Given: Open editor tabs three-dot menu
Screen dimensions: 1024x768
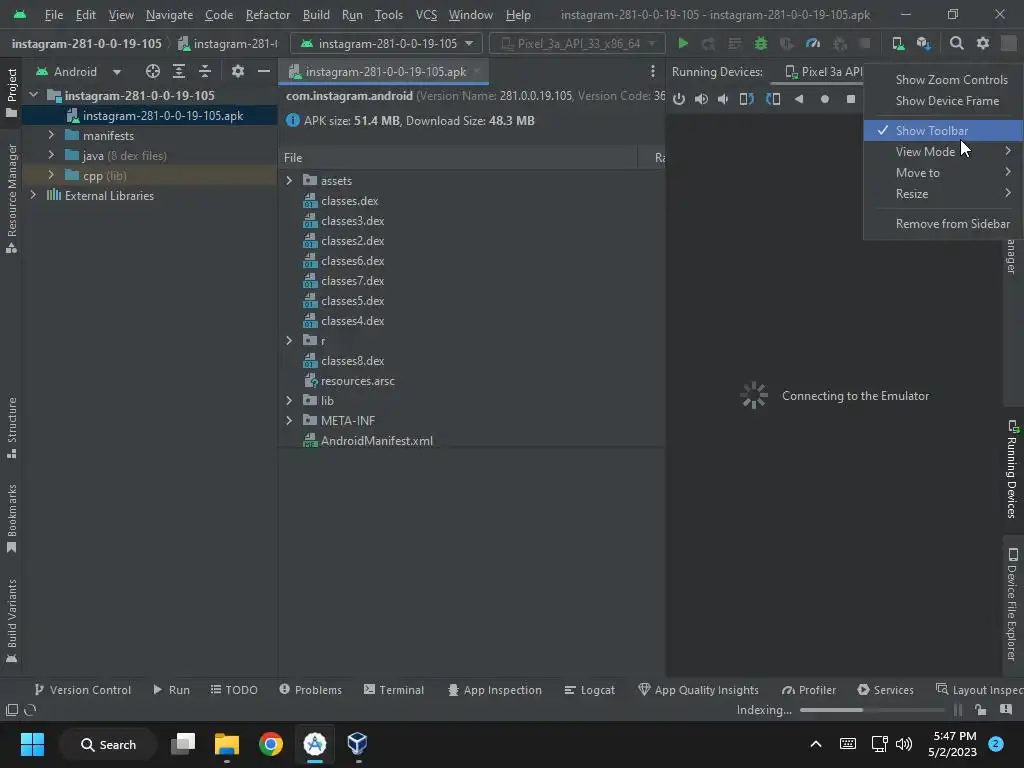Looking at the screenshot, I should 652,71.
